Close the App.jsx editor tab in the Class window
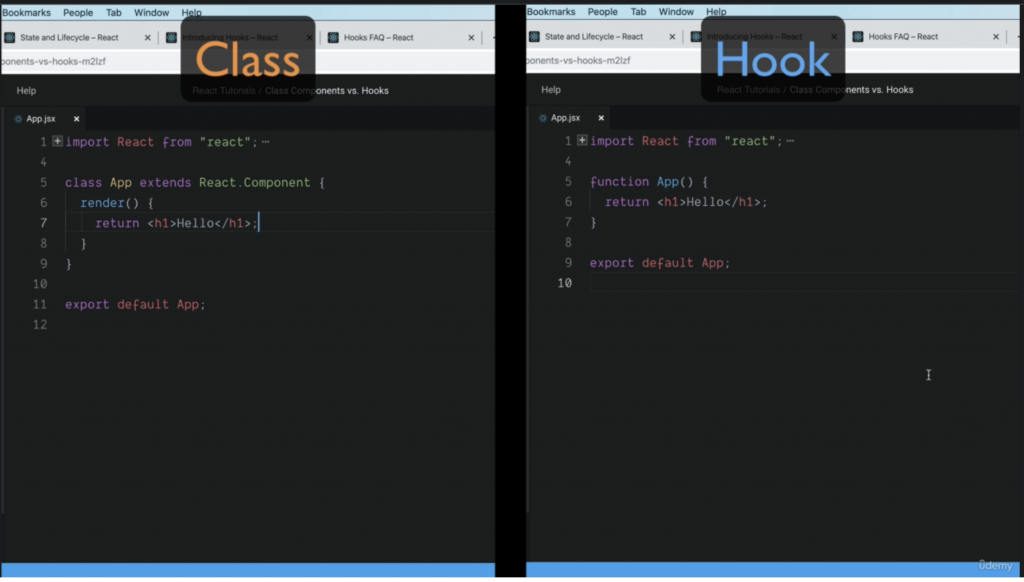The width and height of the screenshot is (1024, 582). pyautogui.click(x=76, y=119)
